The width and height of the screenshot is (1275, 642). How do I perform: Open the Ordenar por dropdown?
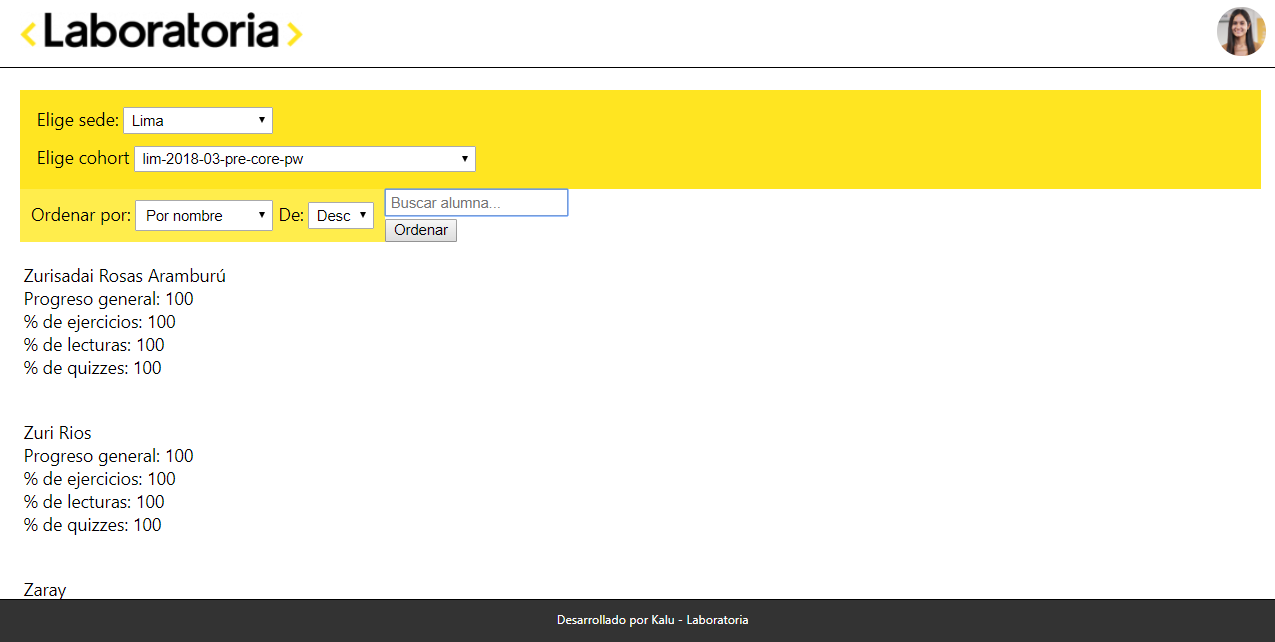point(204,216)
